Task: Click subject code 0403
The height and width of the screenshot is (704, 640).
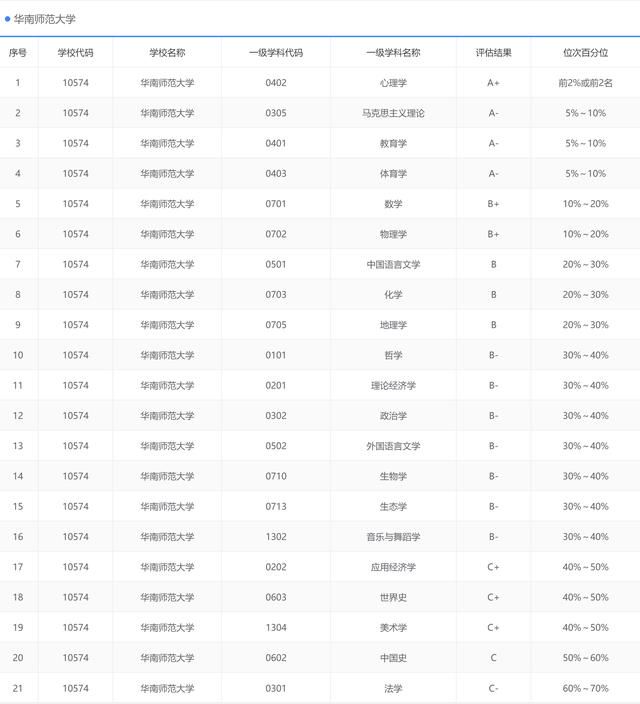Action: 276,173
